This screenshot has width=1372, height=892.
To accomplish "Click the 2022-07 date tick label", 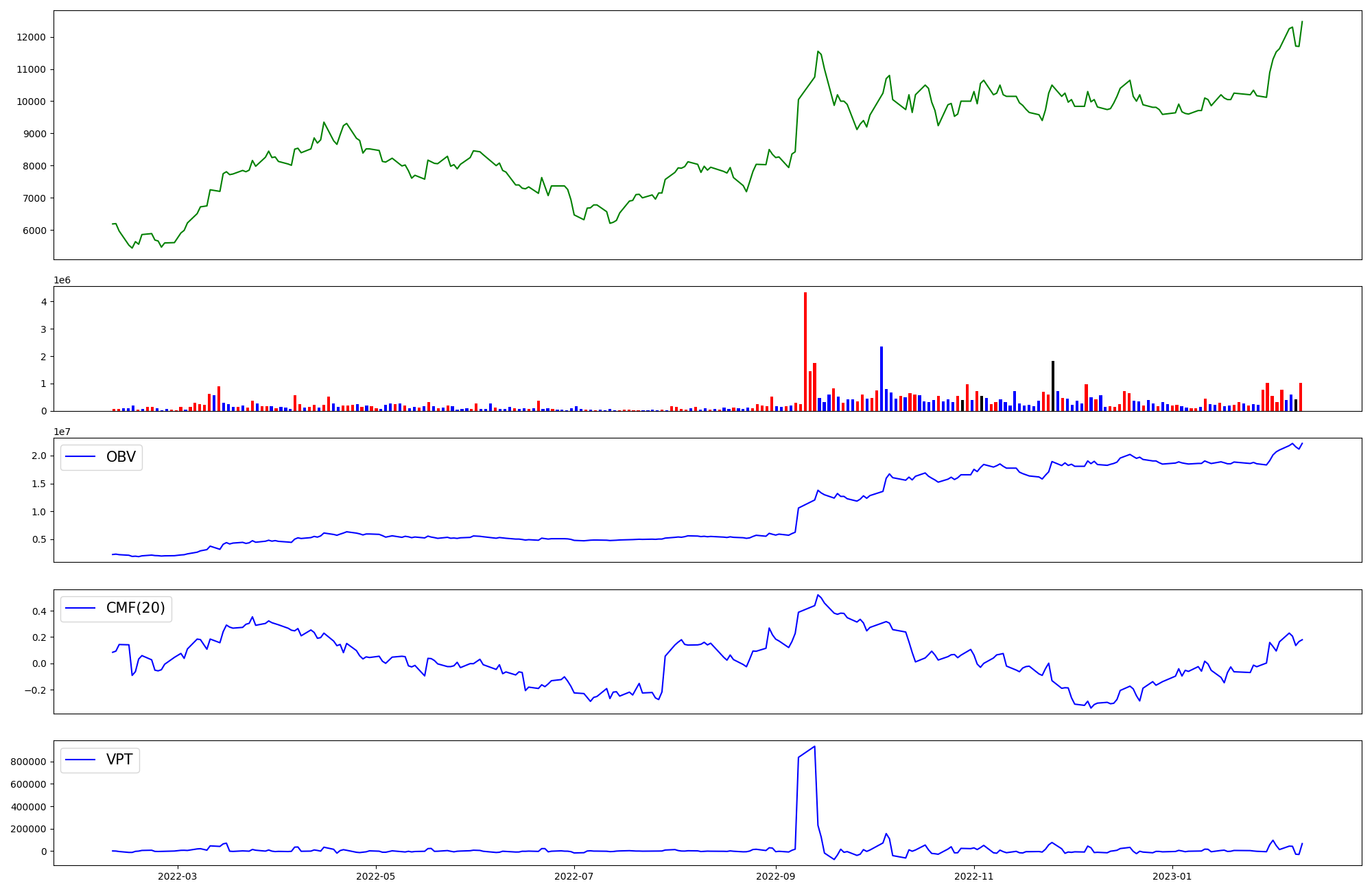I will 574,876.
